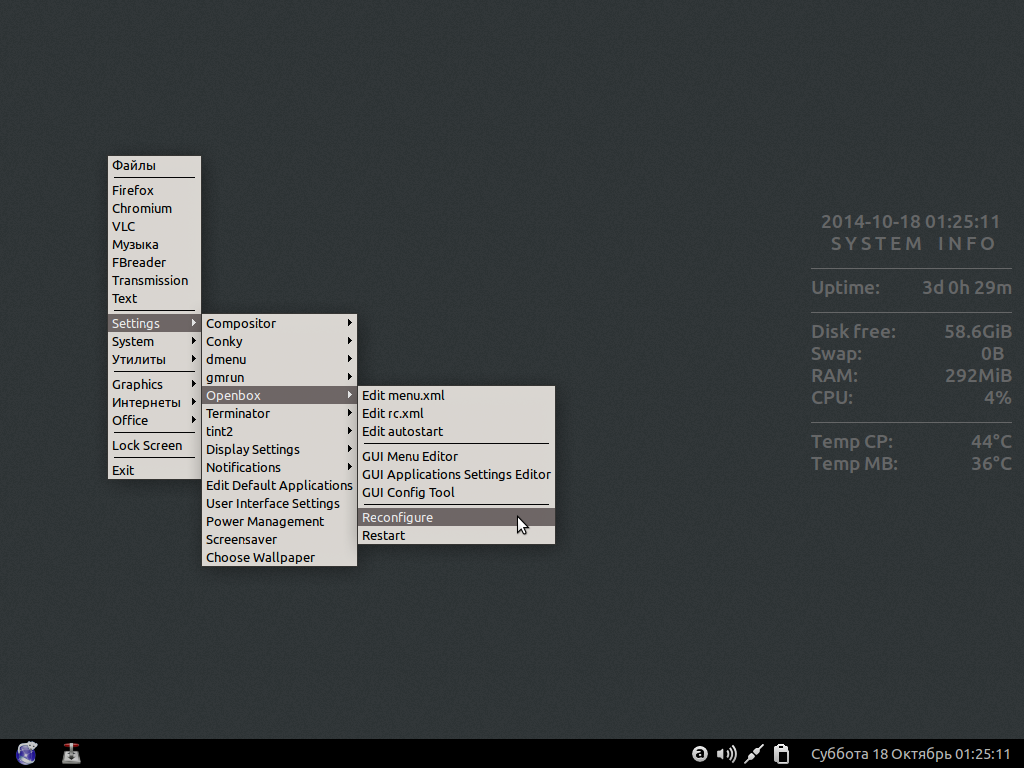Open Файлы from the root menu

coord(154,165)
